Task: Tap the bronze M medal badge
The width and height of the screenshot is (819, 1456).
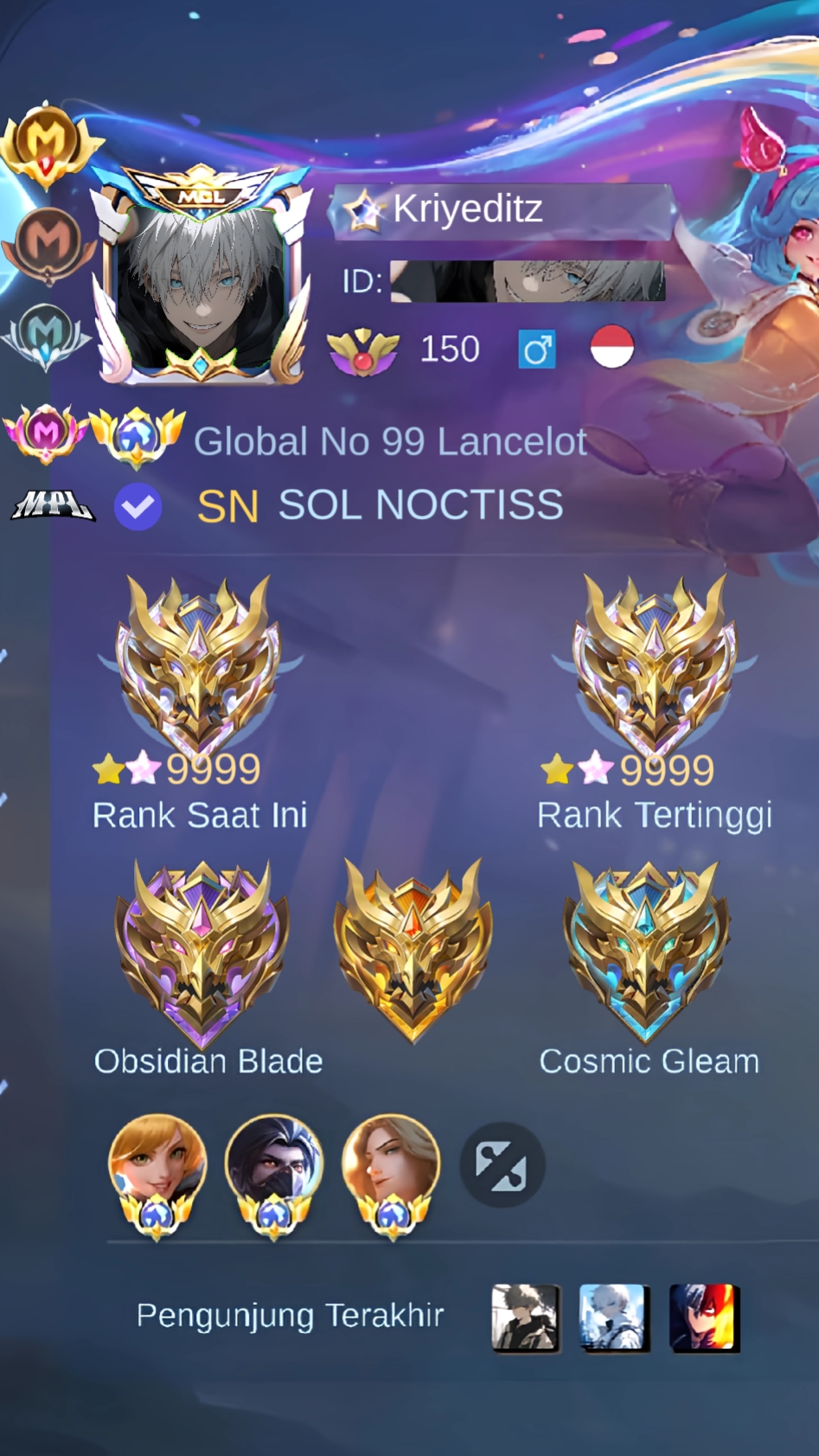Action: (x=48, y=245)
